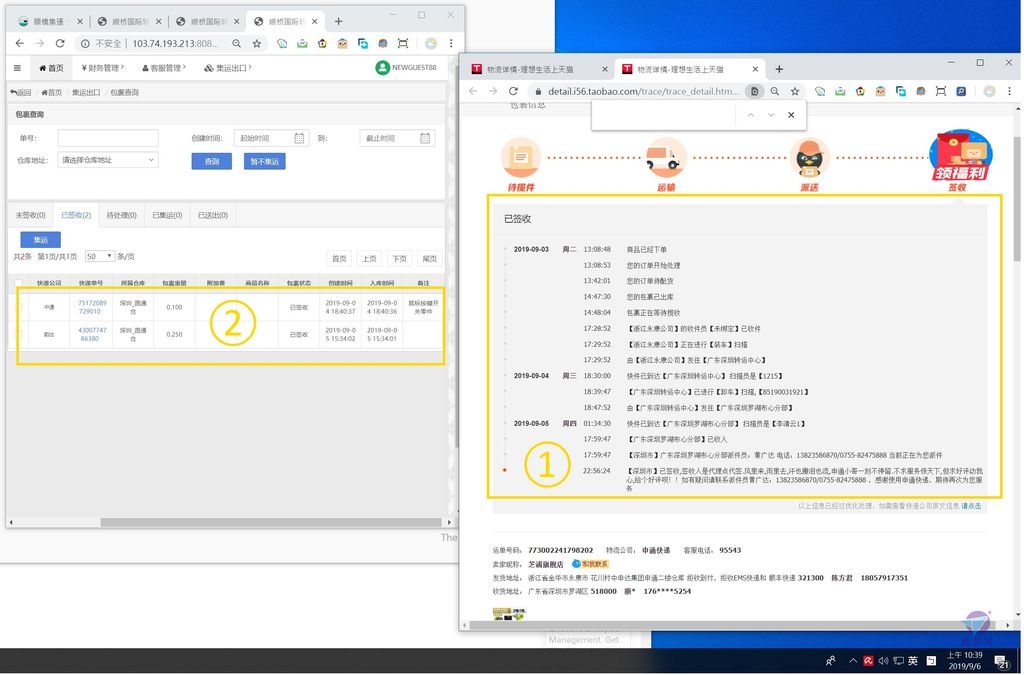Reload the page in the left browser window
The image size is (1024, 675).
point(60,43)
